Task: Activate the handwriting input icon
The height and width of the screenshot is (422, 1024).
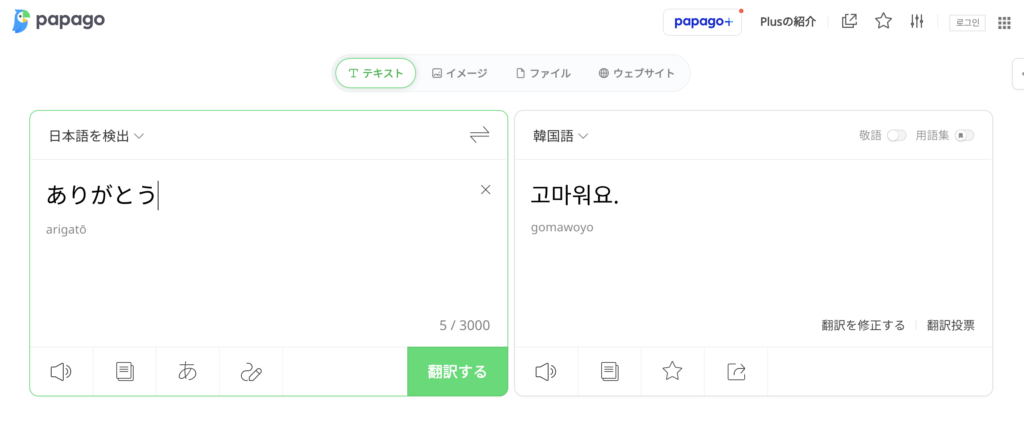Action: pos(250,372)
